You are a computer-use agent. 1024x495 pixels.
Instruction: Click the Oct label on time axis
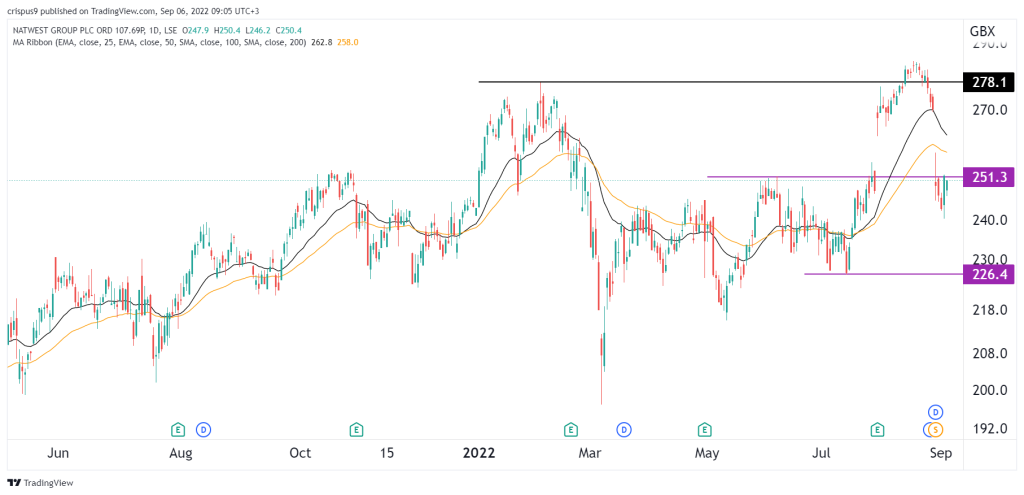point(300,453)
